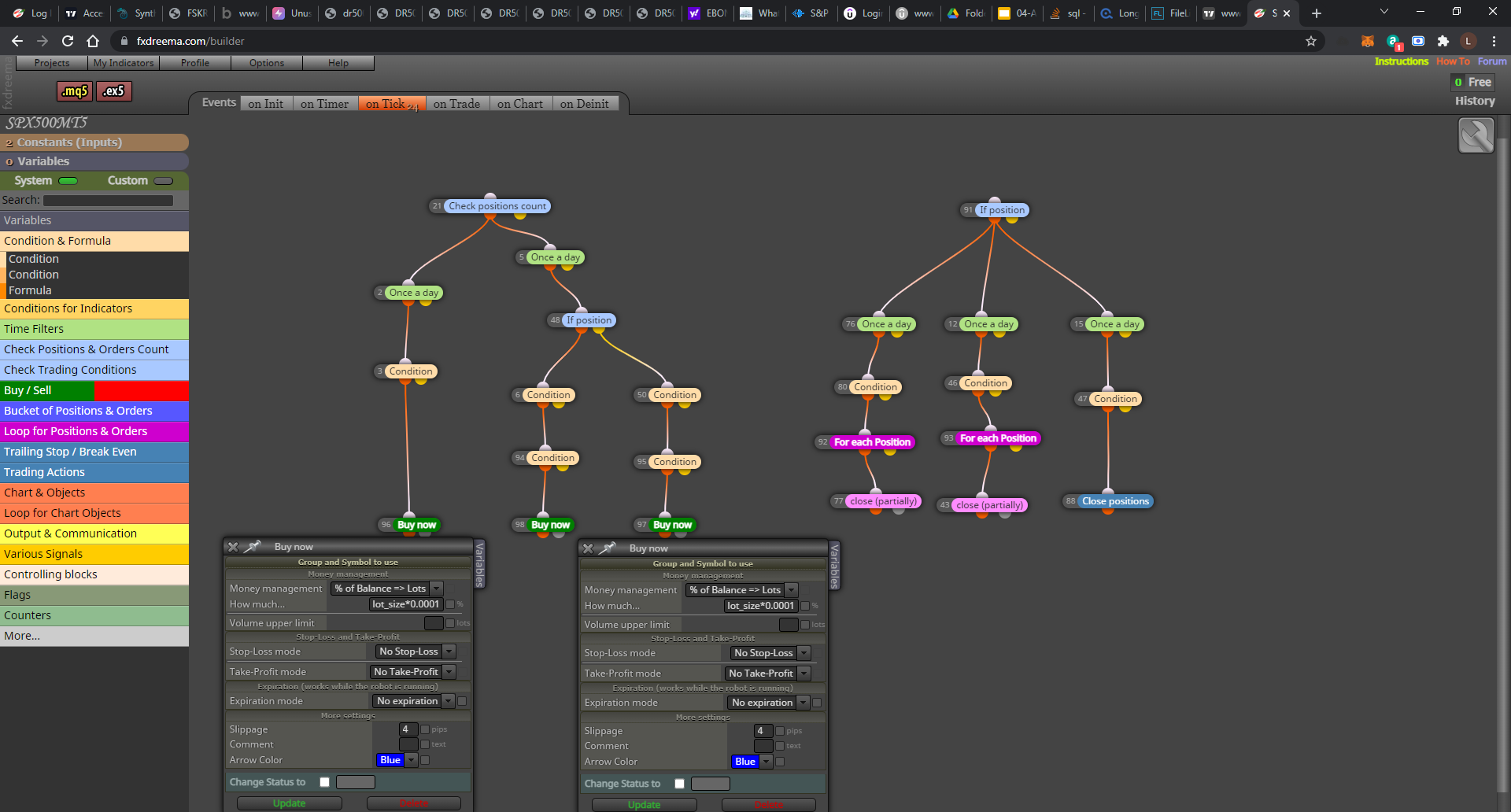Open Take-Profit mode dropdown in right panel
Image resolution: width=1511 pixels, height=812 pixels.
[x=767, y=674]
